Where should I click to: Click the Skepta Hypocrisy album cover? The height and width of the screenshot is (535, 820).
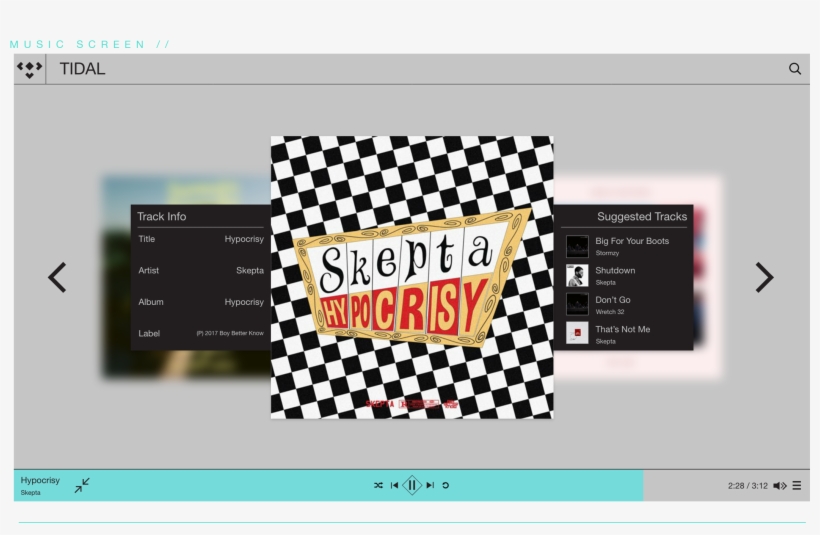pyautogui.click(x=411, y=277)
